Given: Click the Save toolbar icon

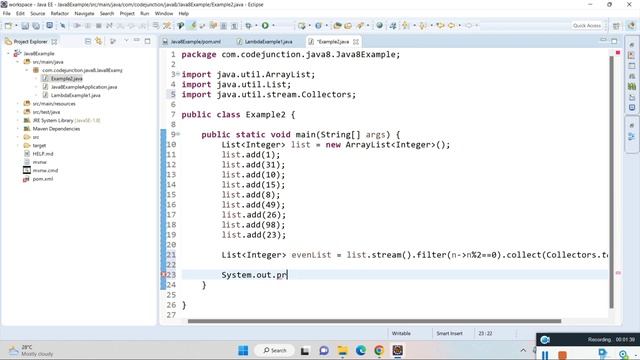Looking at the screenshot, I should [25, 26].
